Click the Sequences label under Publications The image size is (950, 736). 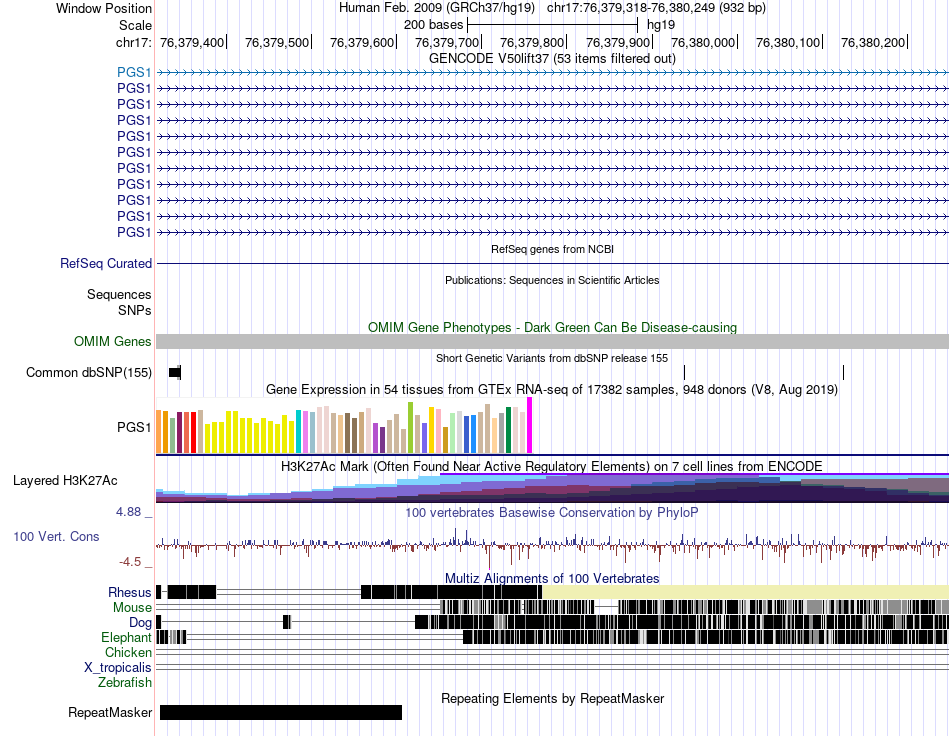click(x=119, y=295)
